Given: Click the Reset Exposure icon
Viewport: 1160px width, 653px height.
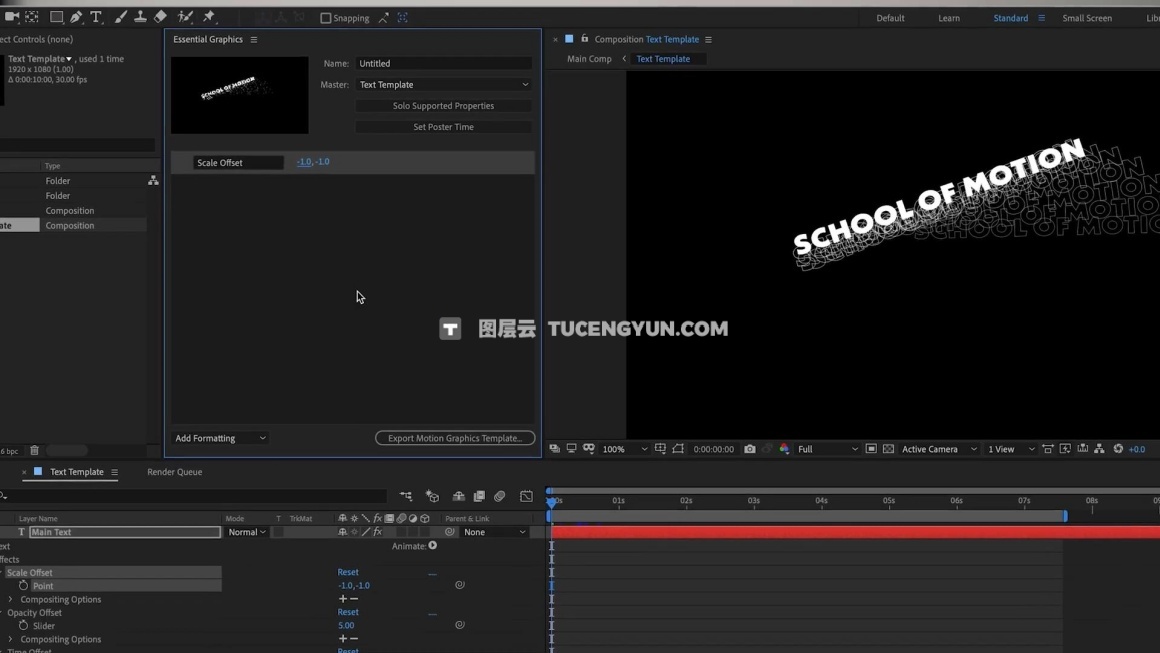Looking at the screenshot, I should click(x=1118, y=449).
